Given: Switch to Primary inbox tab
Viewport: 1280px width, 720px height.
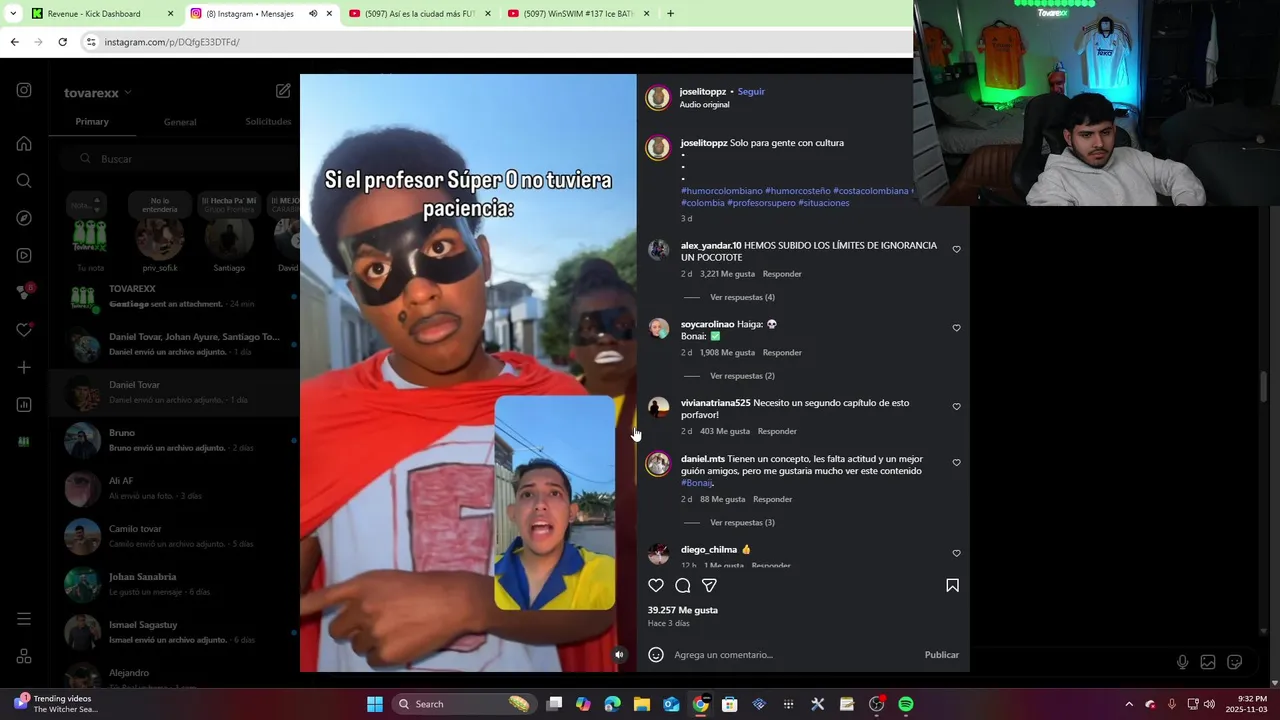Looking at the screenshot, I should tap(92, 122).
